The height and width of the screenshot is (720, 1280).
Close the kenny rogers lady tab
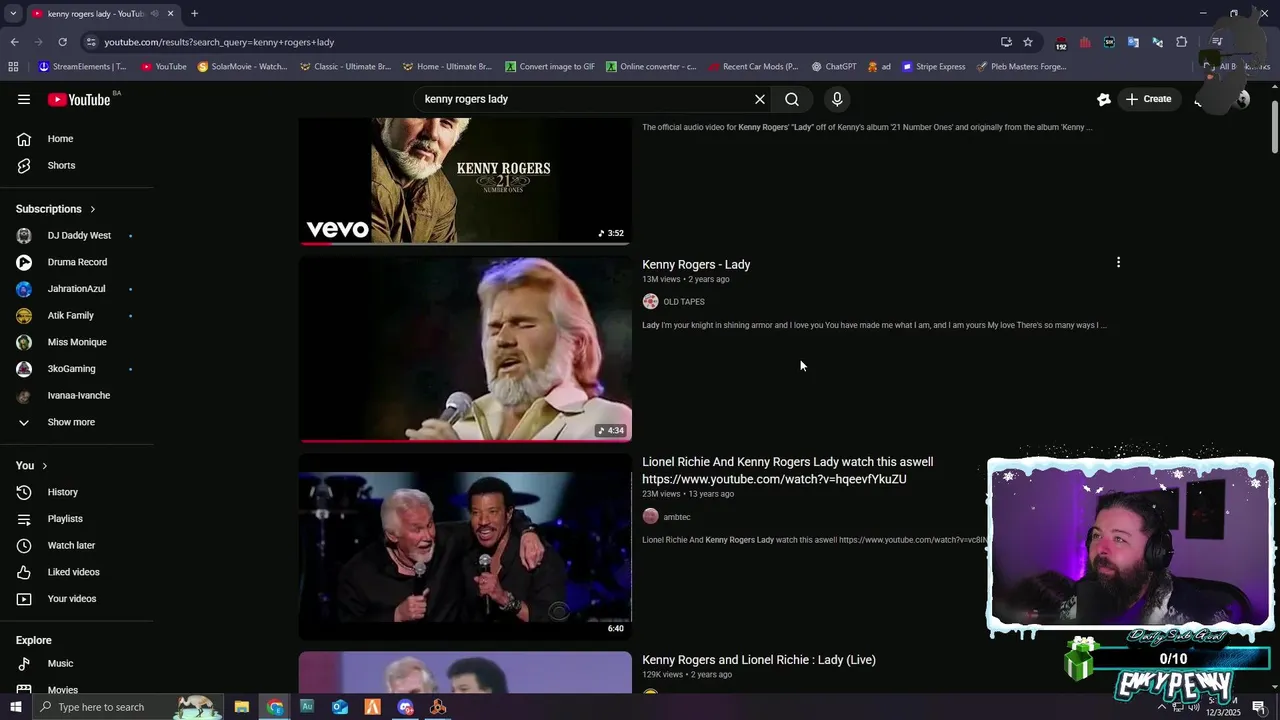coord(170,14)
